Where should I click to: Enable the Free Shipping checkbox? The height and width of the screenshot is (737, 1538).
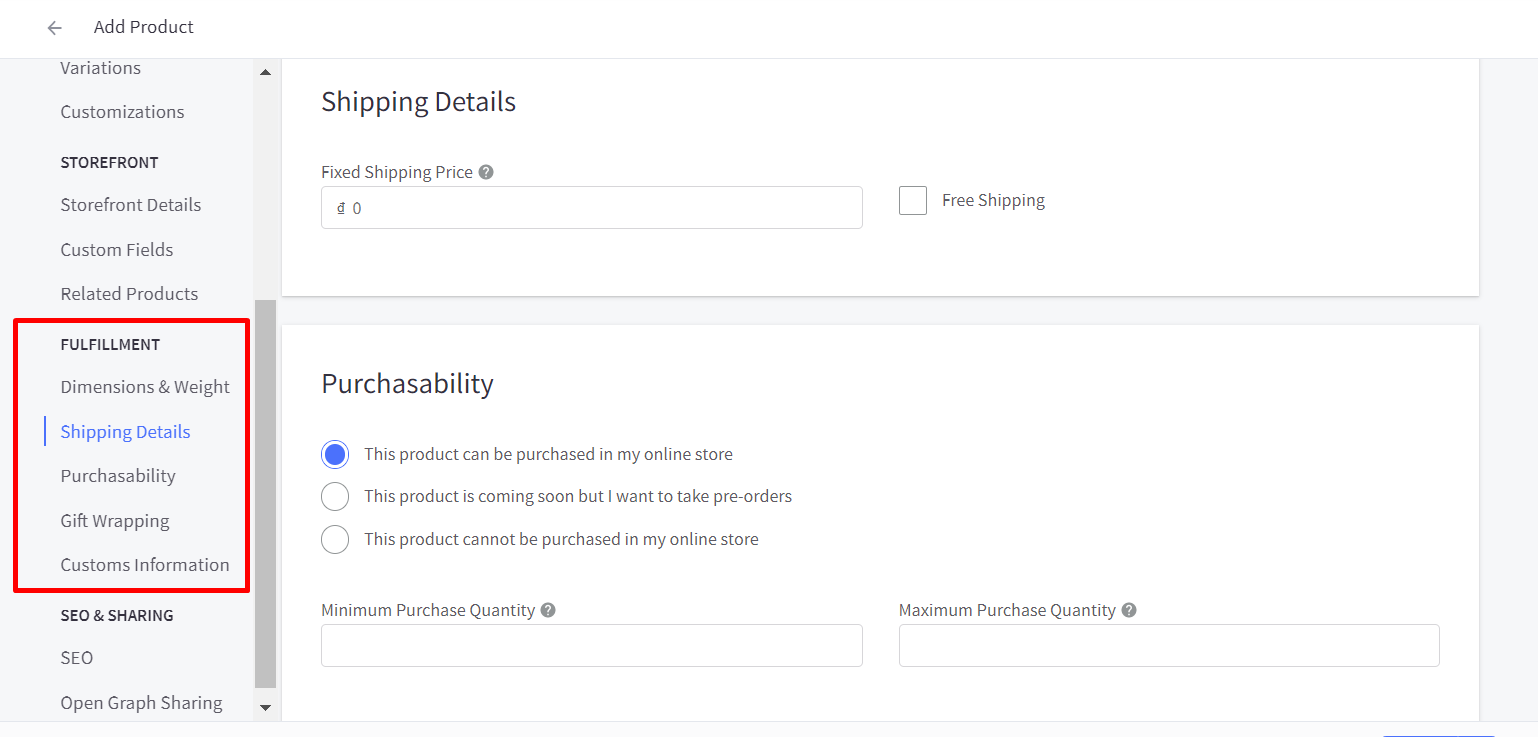coord(913,201)
